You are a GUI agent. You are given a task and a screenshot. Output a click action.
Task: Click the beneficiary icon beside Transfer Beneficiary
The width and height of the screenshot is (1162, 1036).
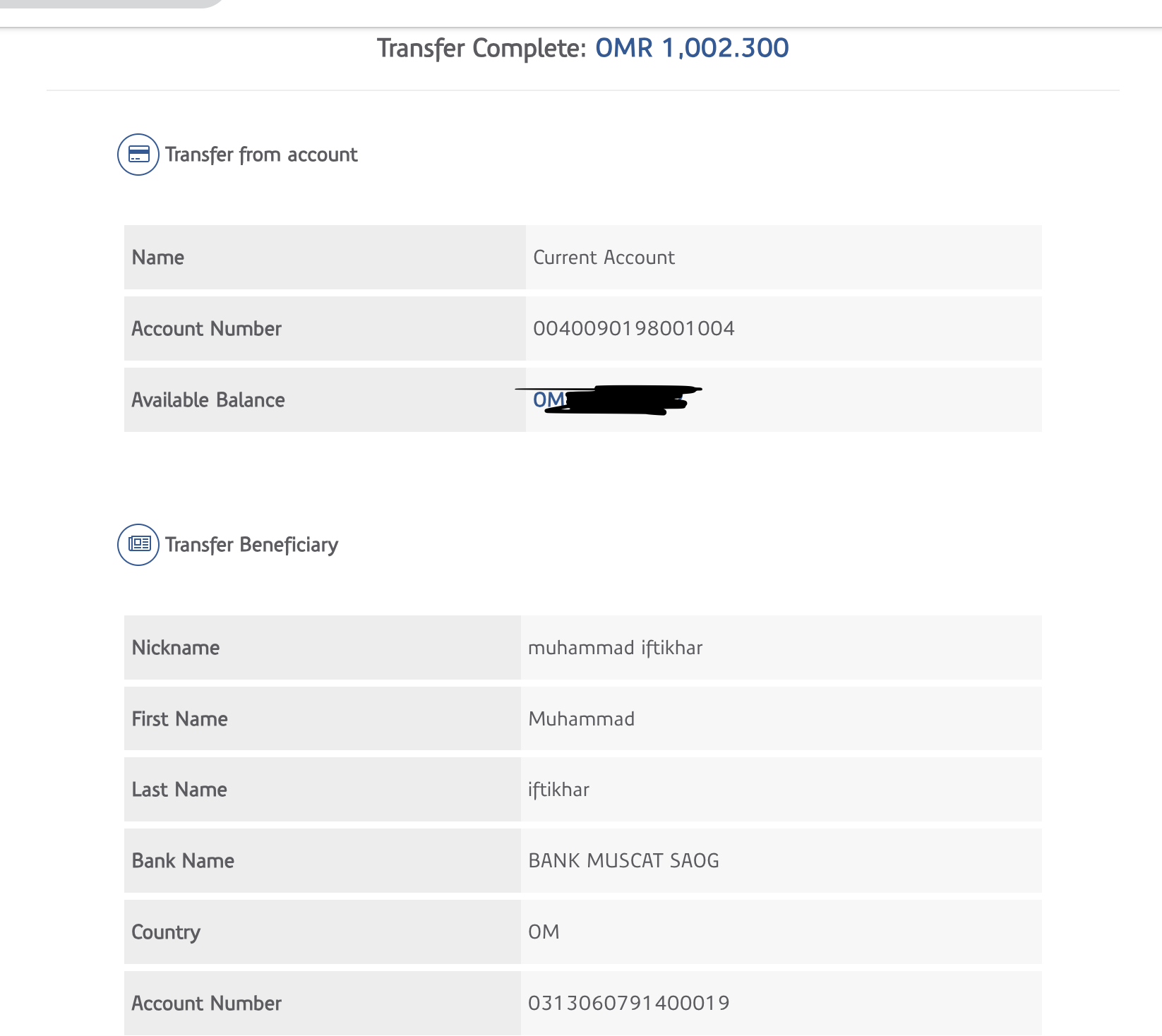pyautogui.click(x=138, y=544)
